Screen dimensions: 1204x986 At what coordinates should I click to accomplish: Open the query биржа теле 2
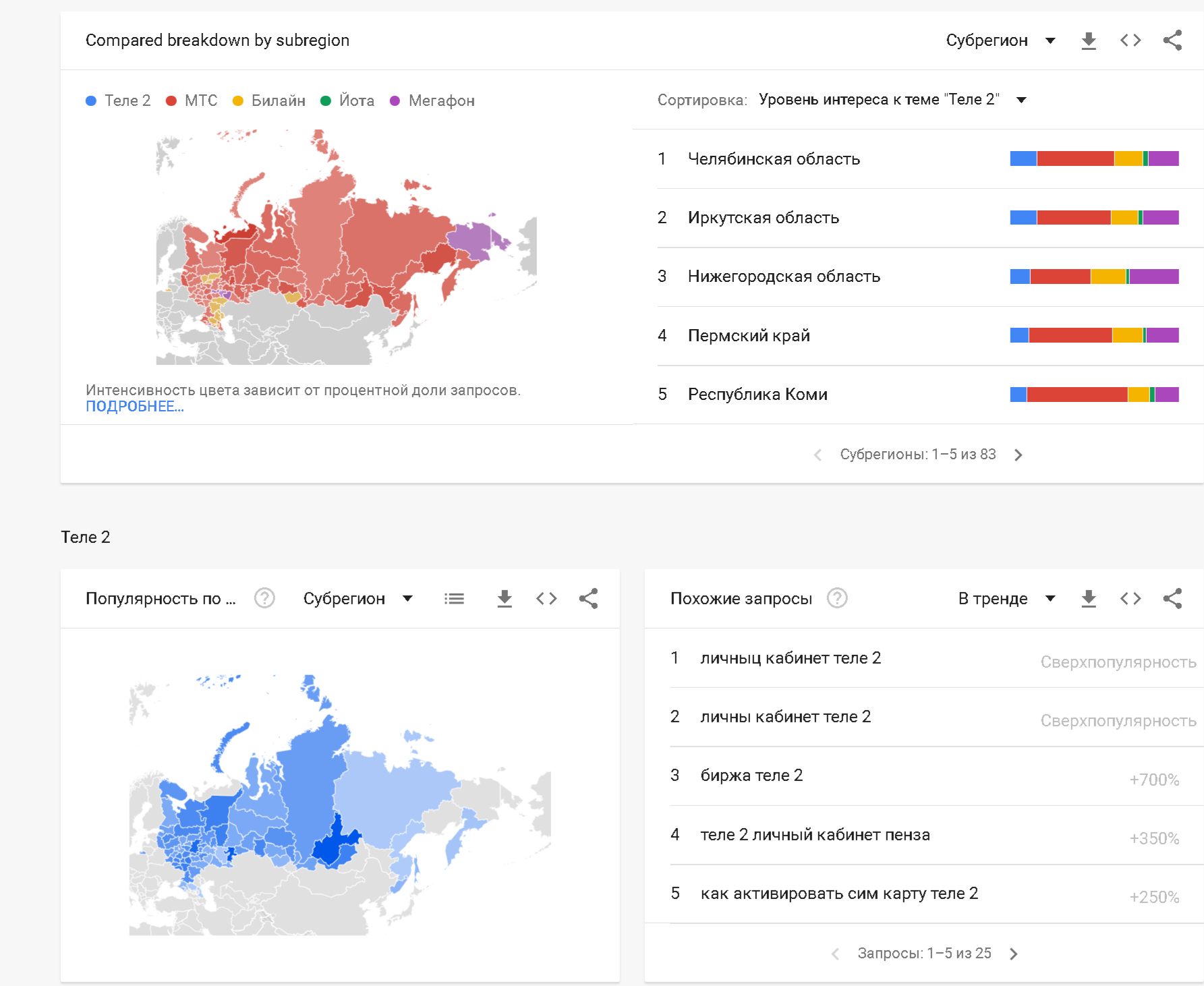coord(751,776)
